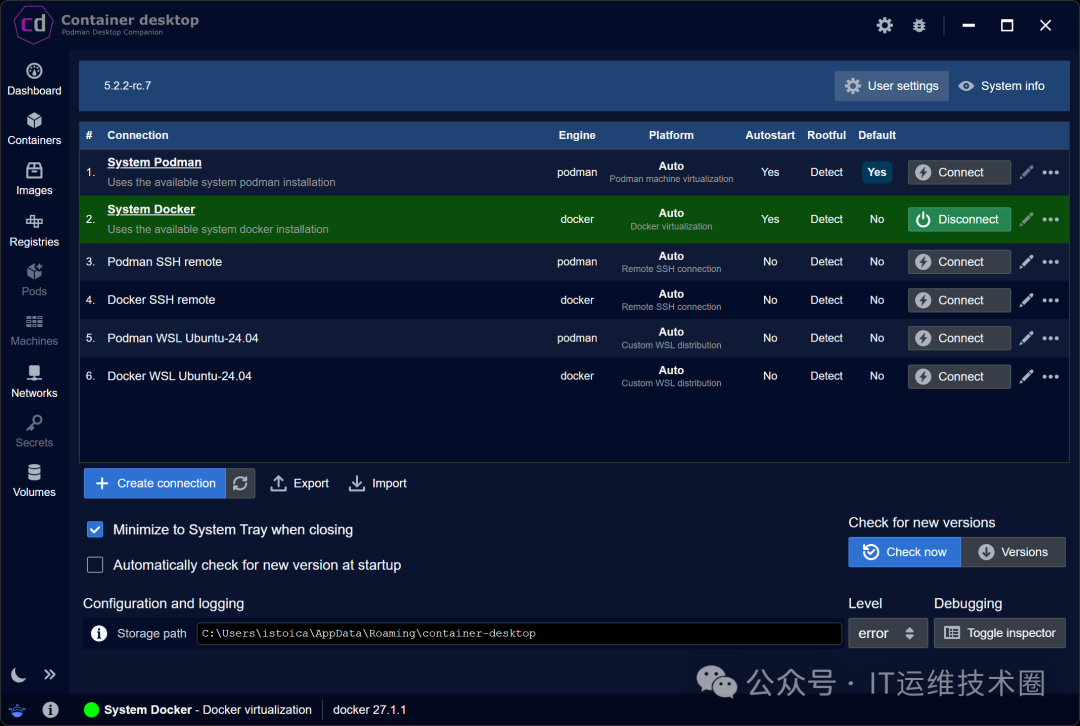Viewport: 1080px width, 726px height.
Task: Click the reload connections refresh icon
Action: point(240,483)
